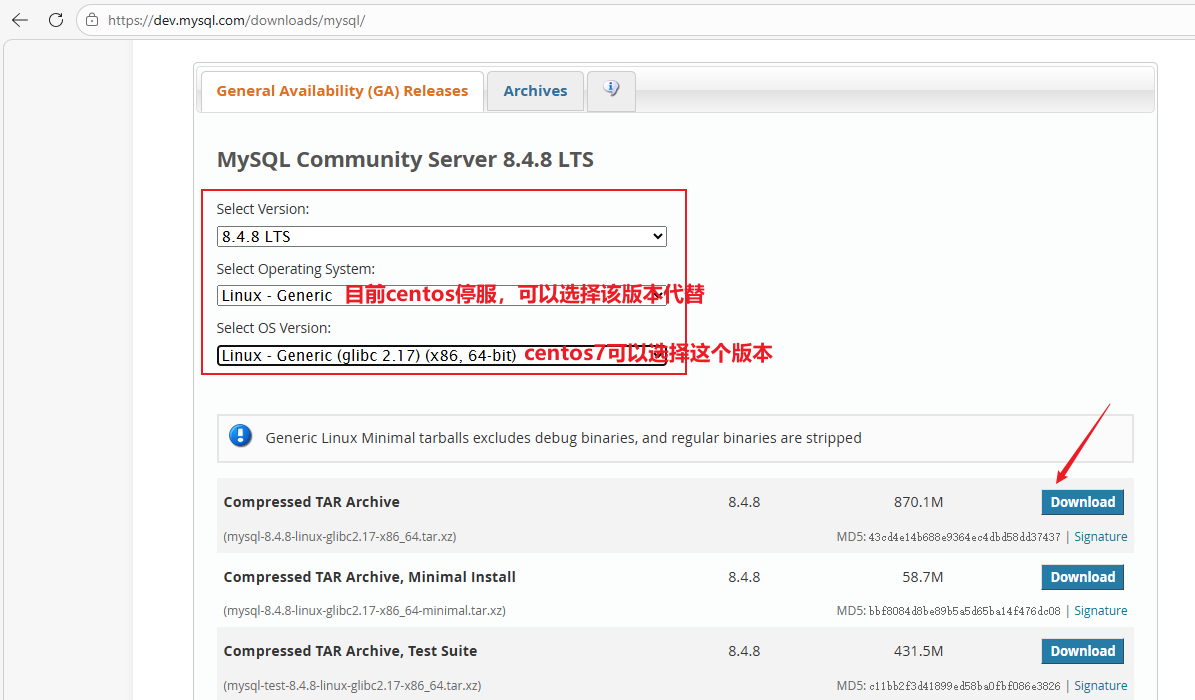This screenshot has height=700, width=1195.
Task: Click the 8.4.8 version beside the 870.1M size
Action: [744, 503]
